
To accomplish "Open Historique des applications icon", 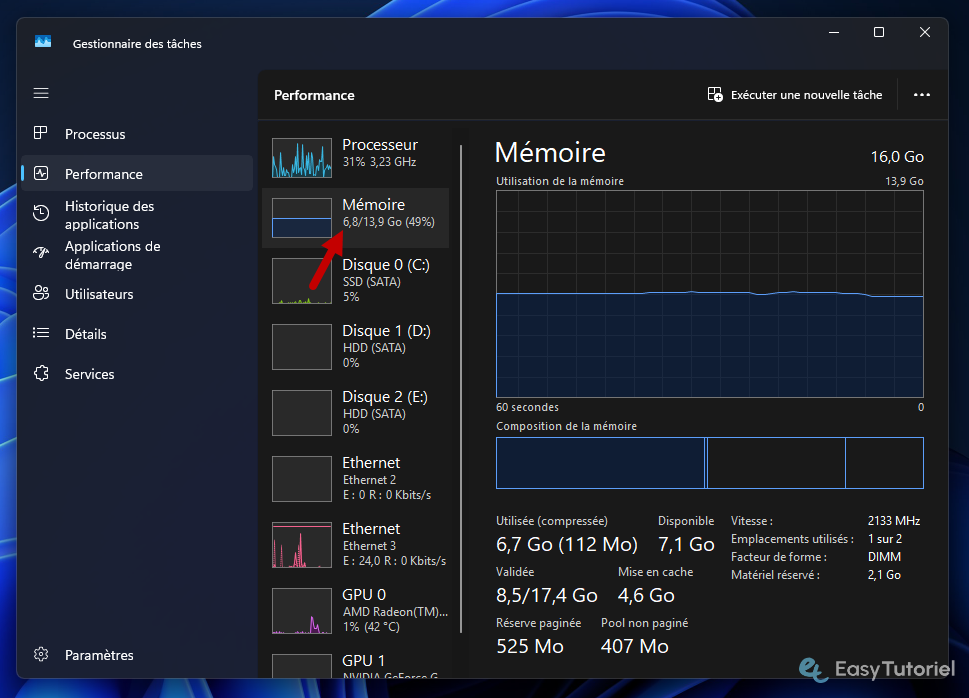I will click(x=41, y=214).
